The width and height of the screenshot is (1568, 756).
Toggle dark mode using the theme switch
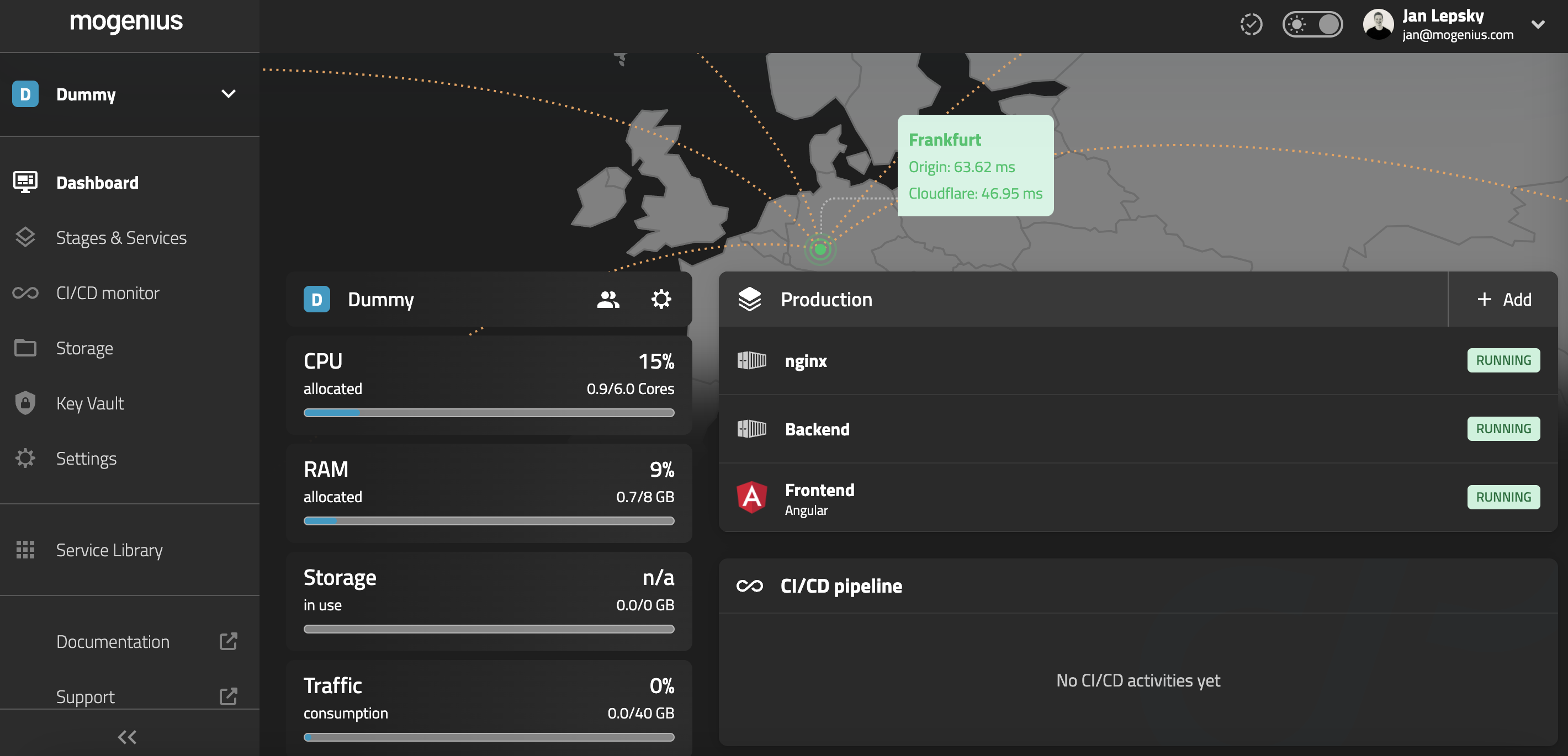(1312, 24)
